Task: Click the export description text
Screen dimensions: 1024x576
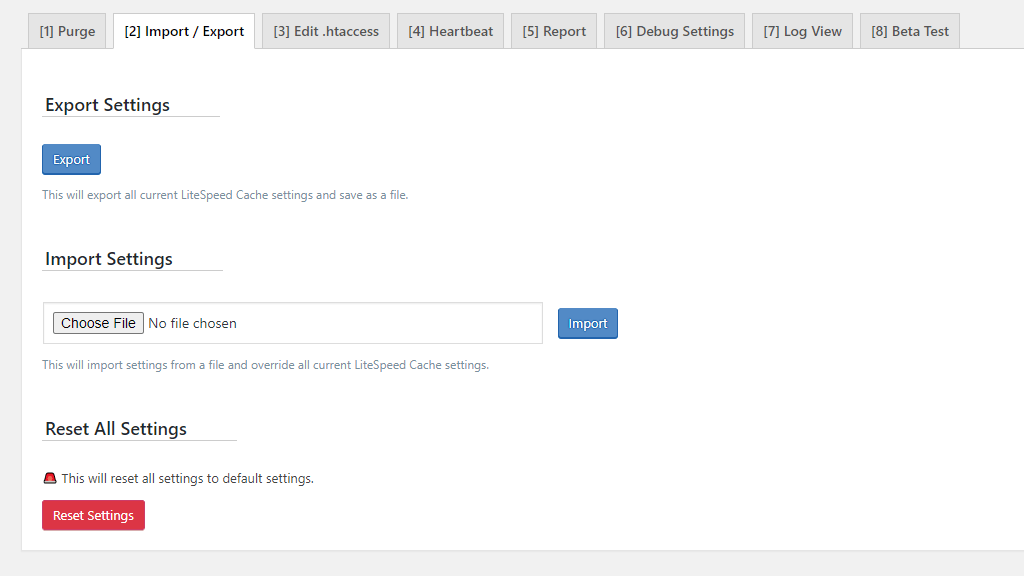Action: [x=225, y=195]
